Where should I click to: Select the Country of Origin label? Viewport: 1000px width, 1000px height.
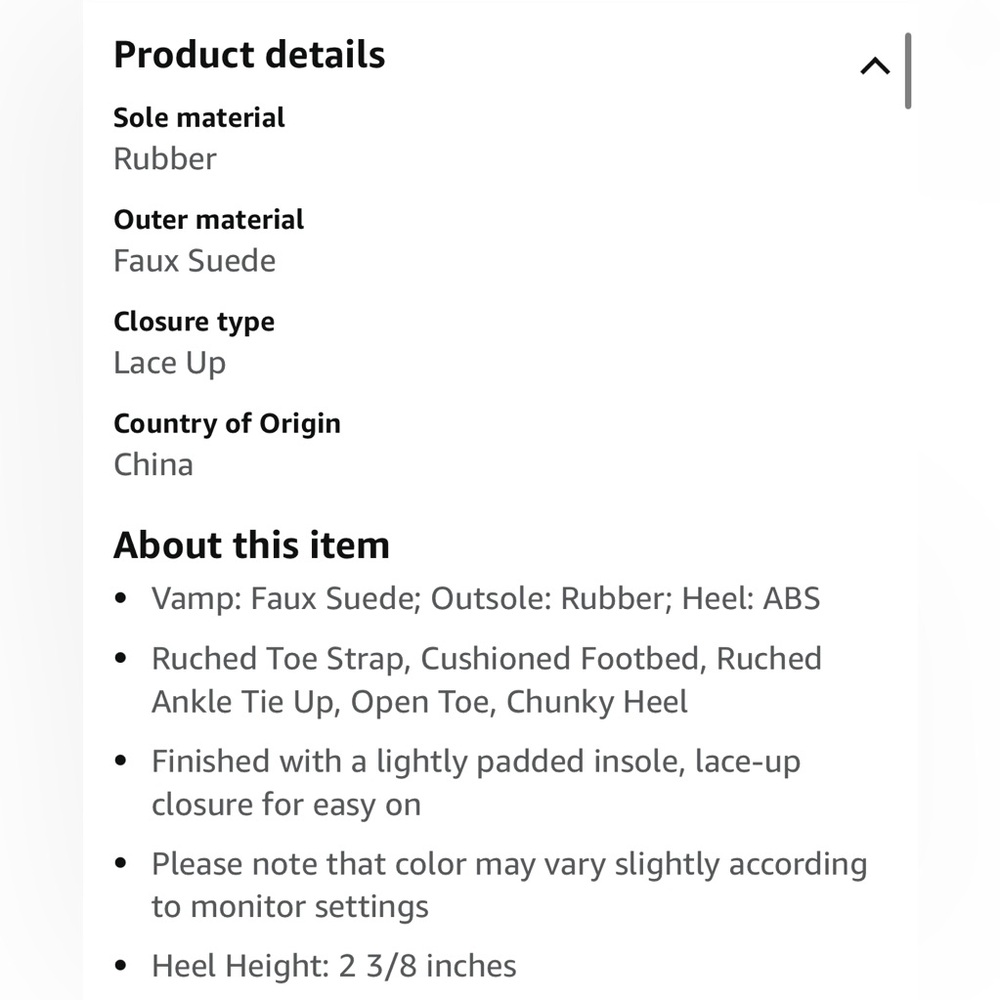pyautogui.click(x=227, y=424)
